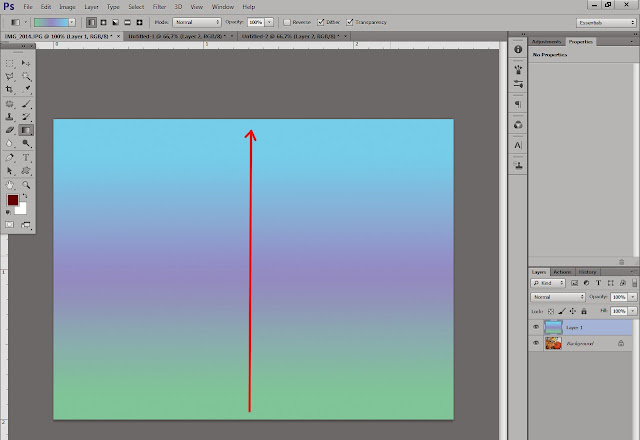Image resolution: width=640 pixels, height=440 pixels.
Task: Select the Horizontal Type tool
Action: (26, 158)
